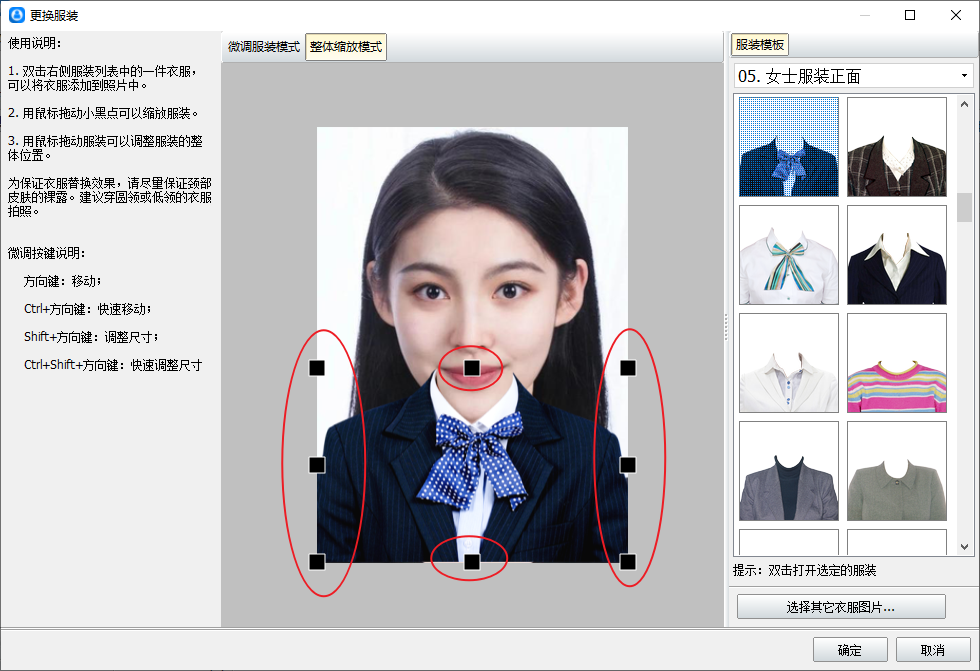Select the 整体缩放模式 tab
This screenshot has height=671, width=980.
[x=346, y=47]
